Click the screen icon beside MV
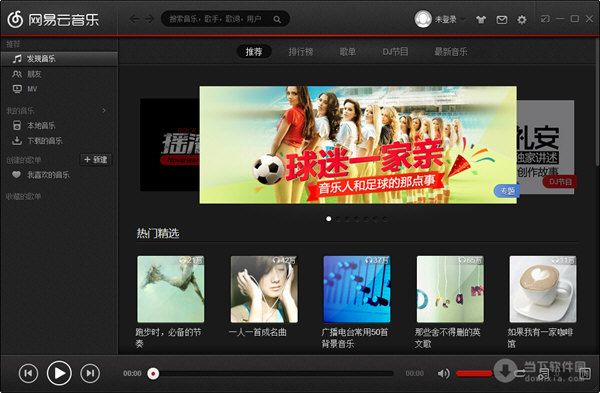This screenshot has width=600, height=393. (17, 89)
